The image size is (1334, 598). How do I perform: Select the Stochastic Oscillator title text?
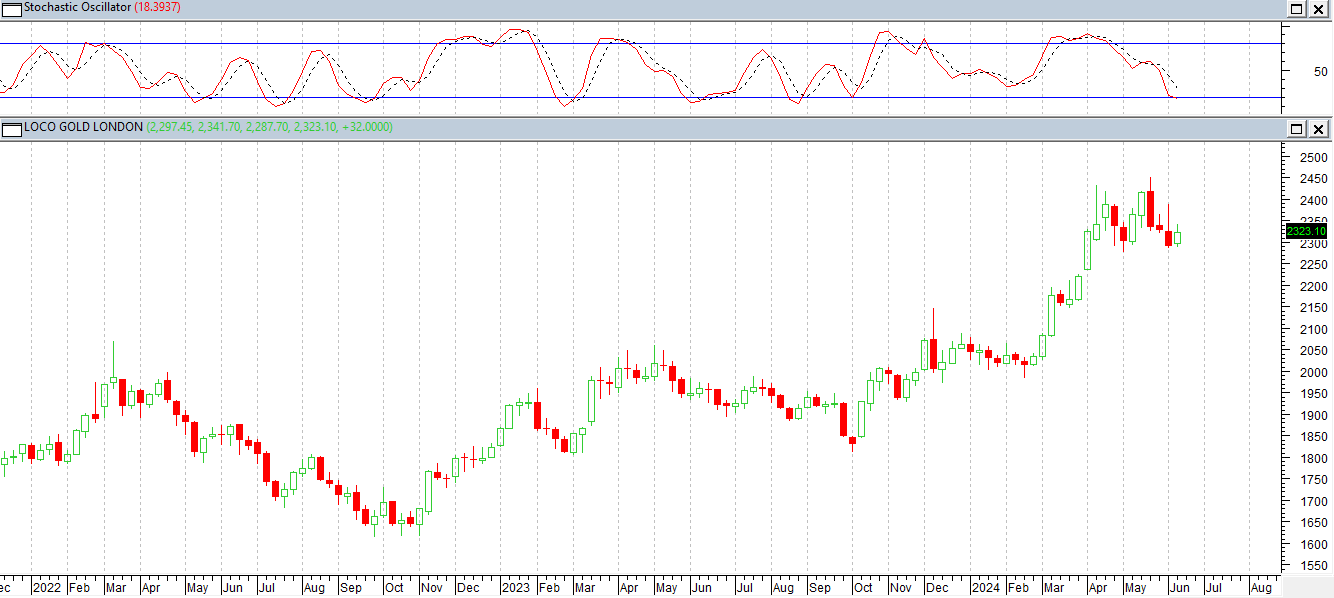[x=77, y=8]
